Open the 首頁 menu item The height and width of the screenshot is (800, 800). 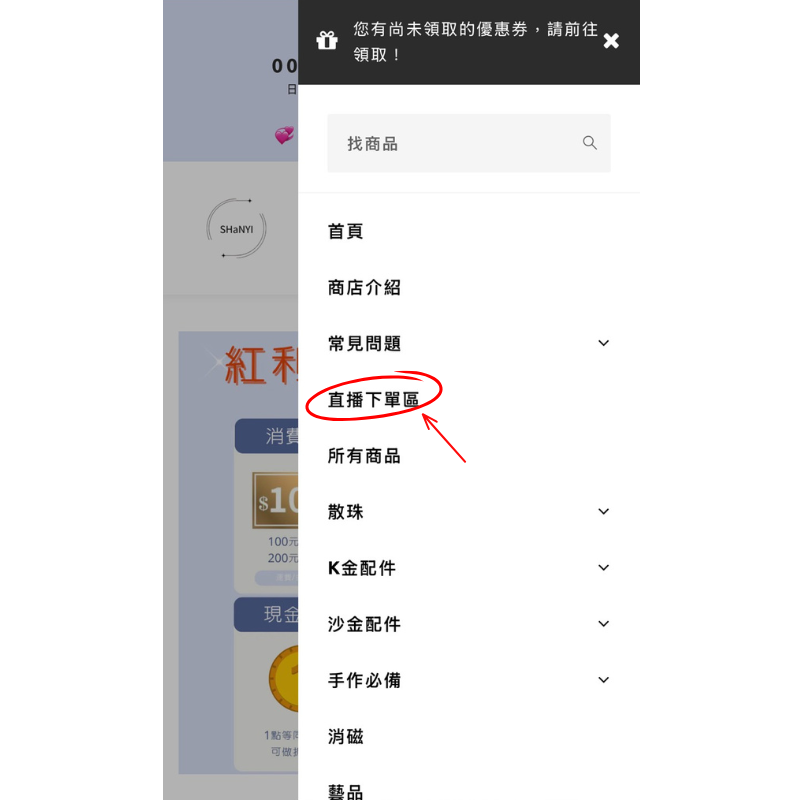[345, 231]
